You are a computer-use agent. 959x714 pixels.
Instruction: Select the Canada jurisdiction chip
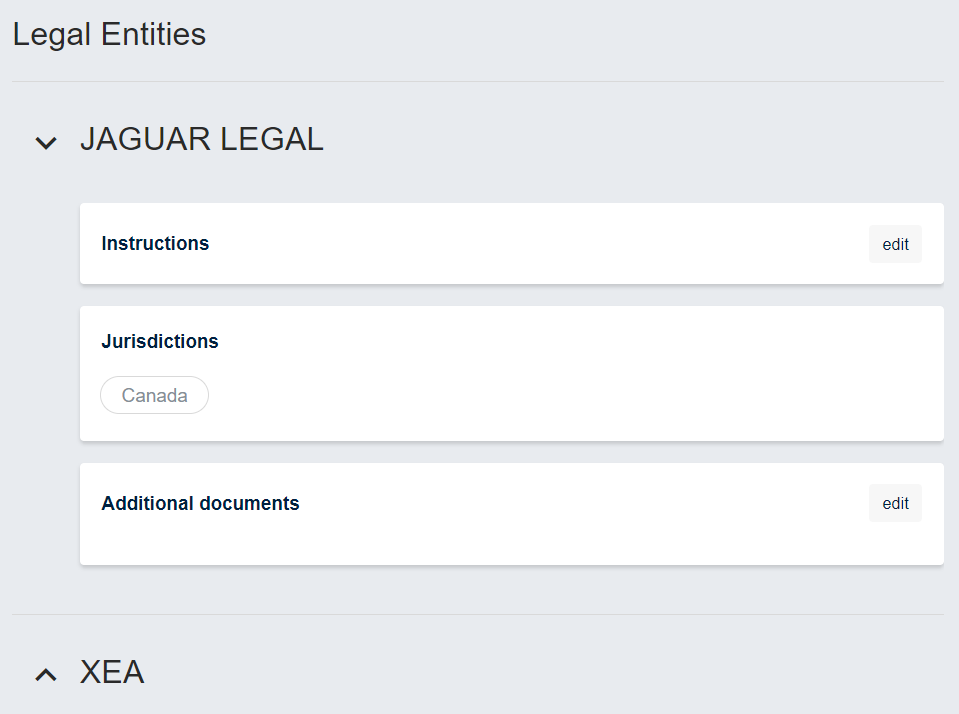coord(155,395)
